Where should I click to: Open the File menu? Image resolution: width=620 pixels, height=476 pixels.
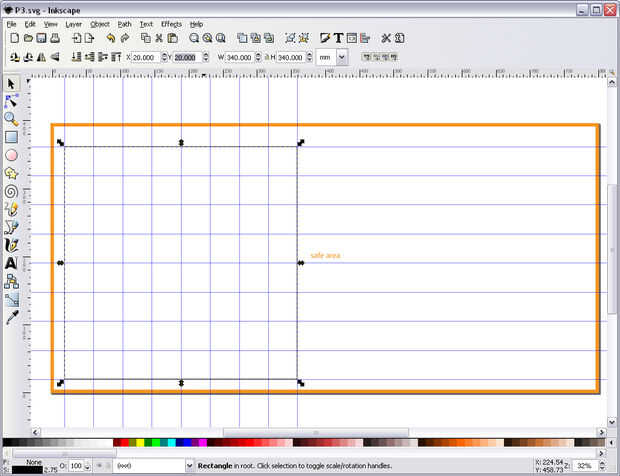11,24
